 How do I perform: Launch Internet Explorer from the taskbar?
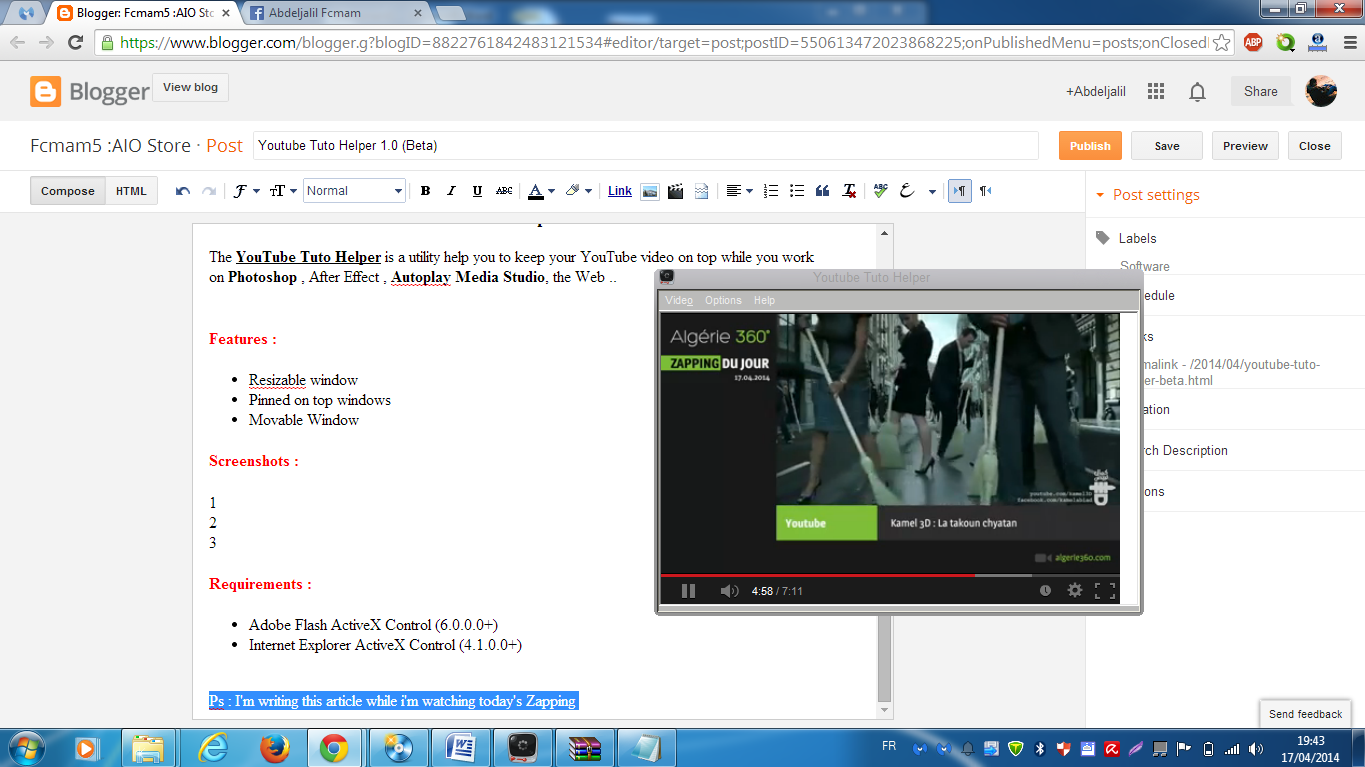[x=212, y=748]
